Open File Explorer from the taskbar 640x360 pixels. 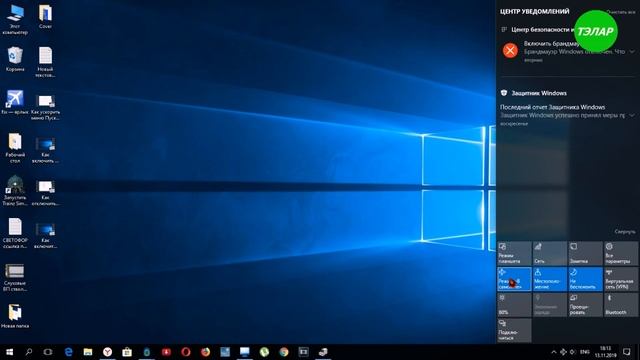coord(88,352)
